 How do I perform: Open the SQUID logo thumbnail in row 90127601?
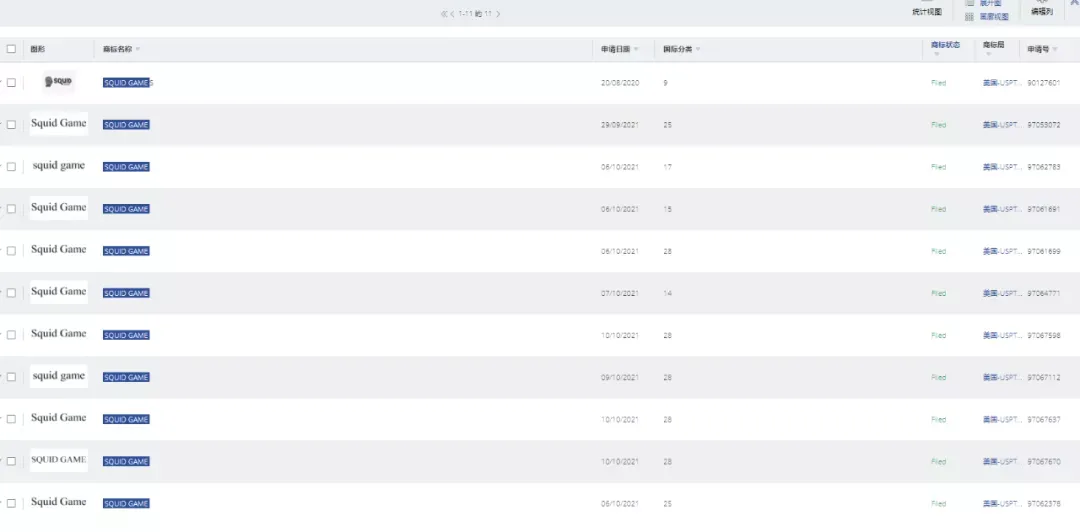coord(59,81)
